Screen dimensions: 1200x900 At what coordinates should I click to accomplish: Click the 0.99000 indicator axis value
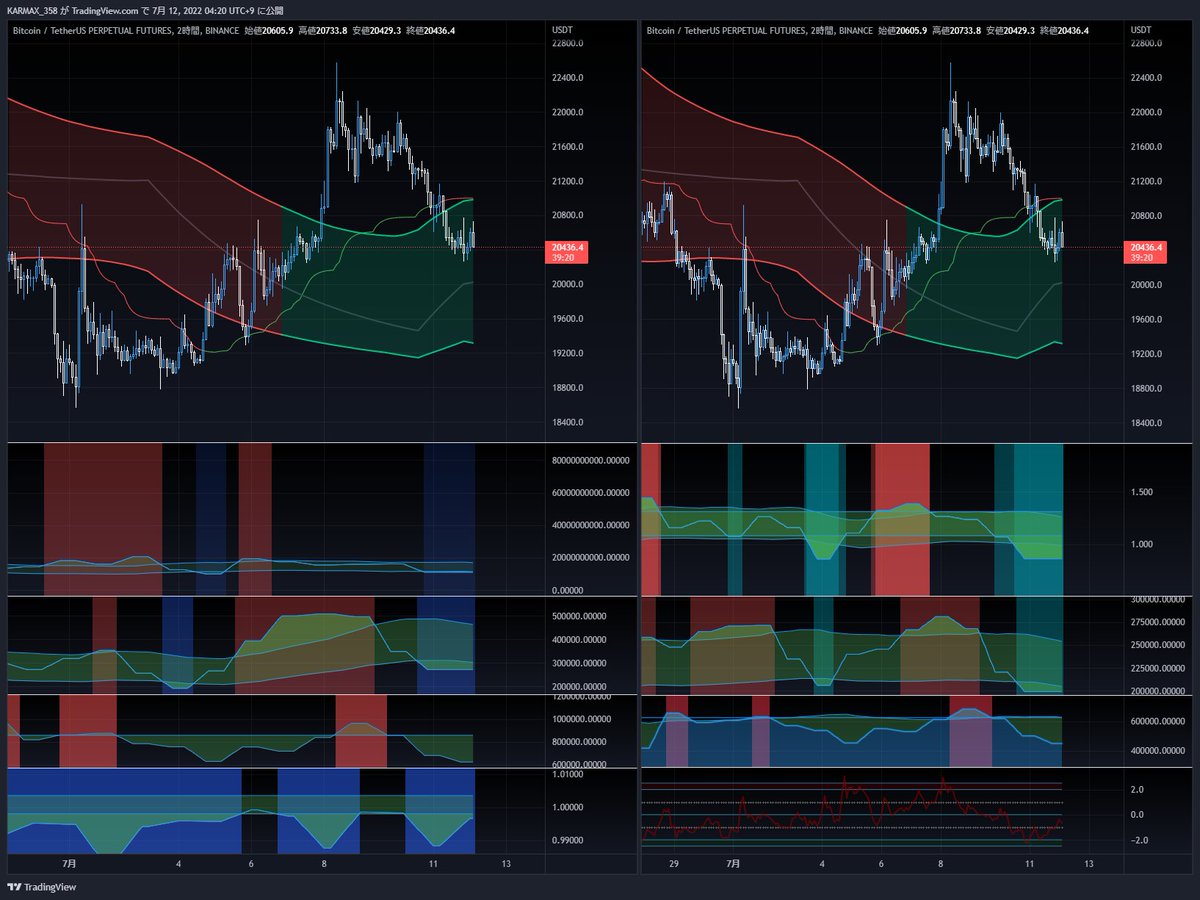pos(568,841)
